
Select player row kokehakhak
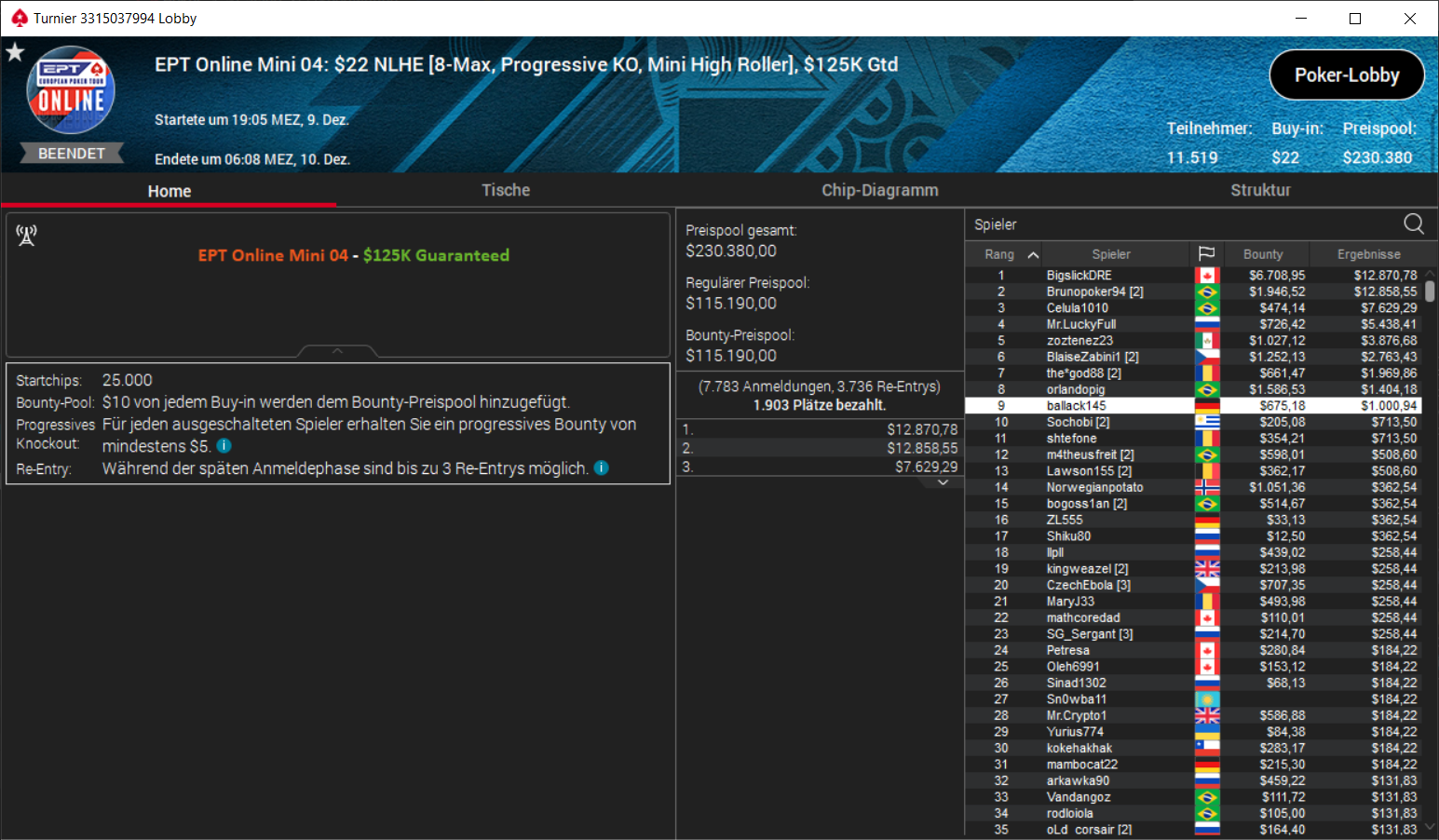click(x=1194, y=748)
